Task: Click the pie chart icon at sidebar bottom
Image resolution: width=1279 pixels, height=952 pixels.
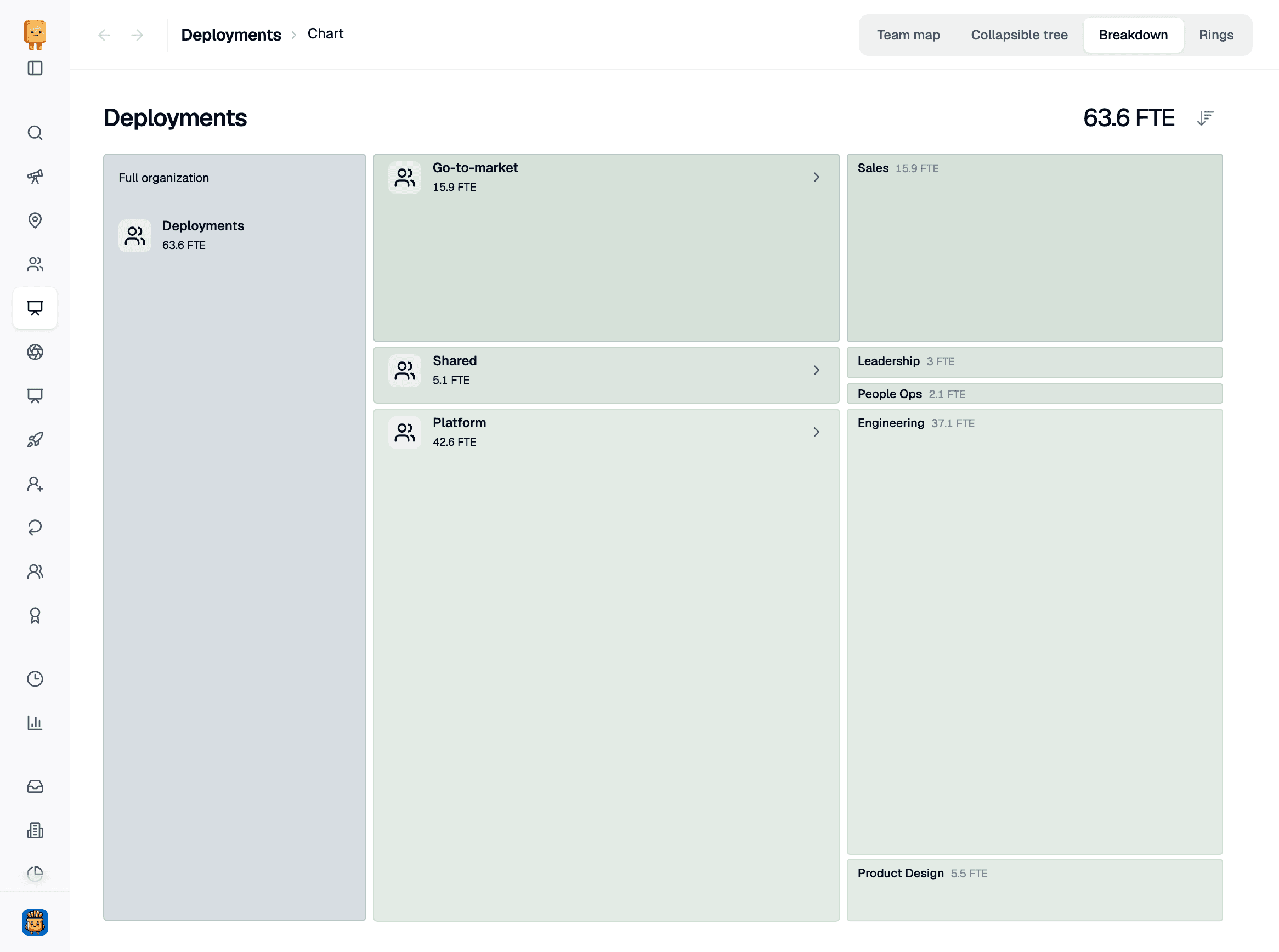Action: [x=35, y=874]
